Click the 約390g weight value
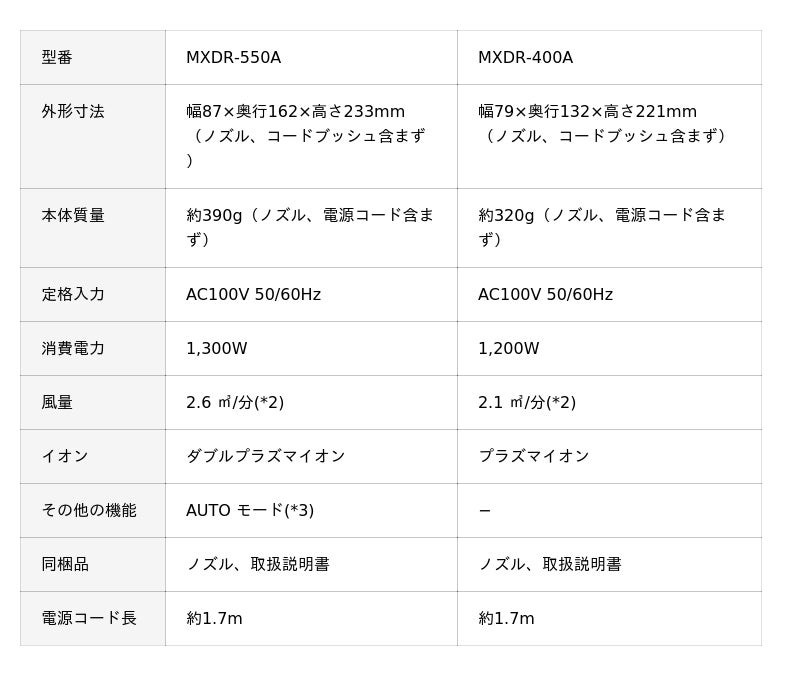This screenshot has height=676, width=800. pos(214,215)
